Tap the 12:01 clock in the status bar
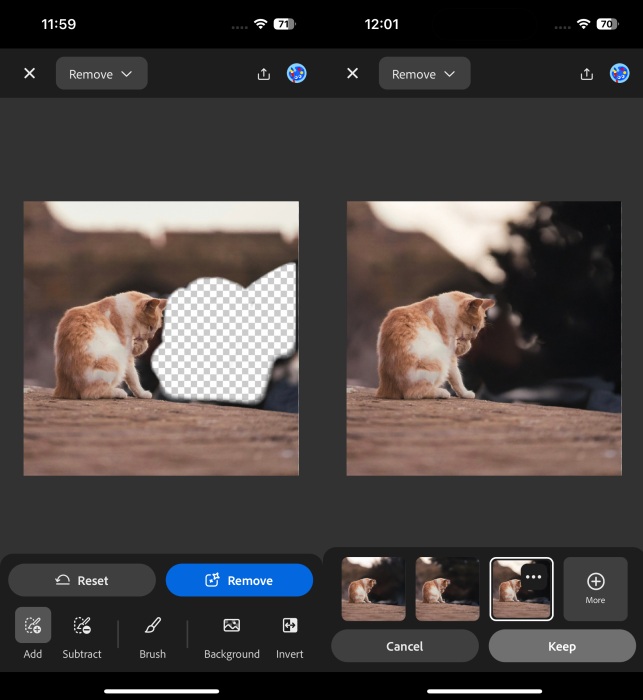 pyautogui.click(x=381, y=24)
